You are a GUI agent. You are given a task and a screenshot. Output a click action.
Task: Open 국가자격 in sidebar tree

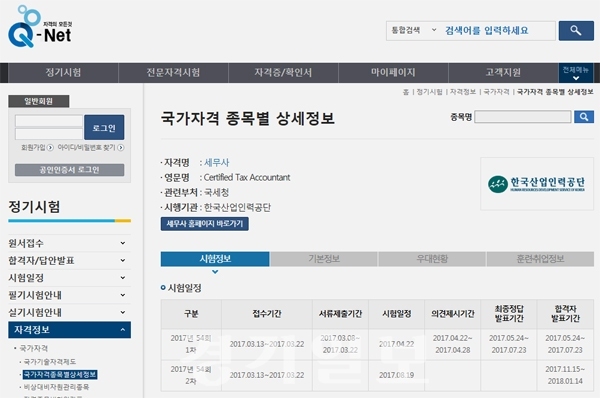[34, 348]
